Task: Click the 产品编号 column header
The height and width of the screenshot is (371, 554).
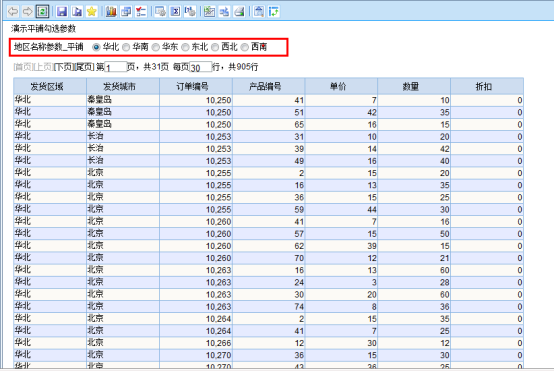Action: [x=269, y=87]
